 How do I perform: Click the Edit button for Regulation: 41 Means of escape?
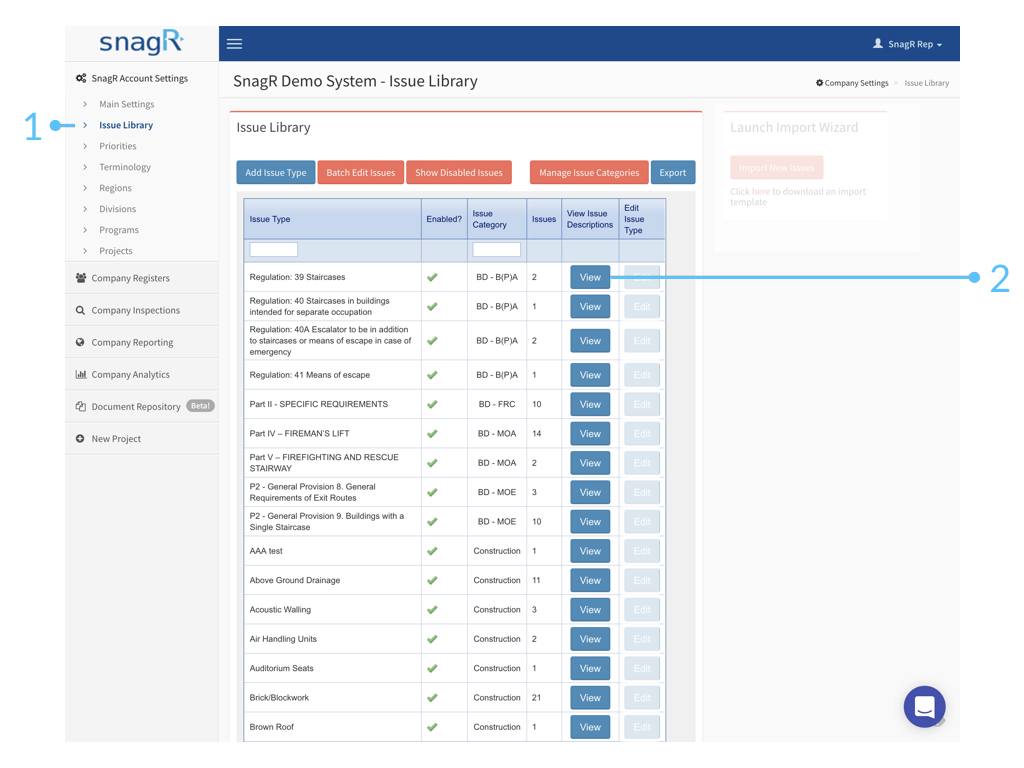(642, 375)
